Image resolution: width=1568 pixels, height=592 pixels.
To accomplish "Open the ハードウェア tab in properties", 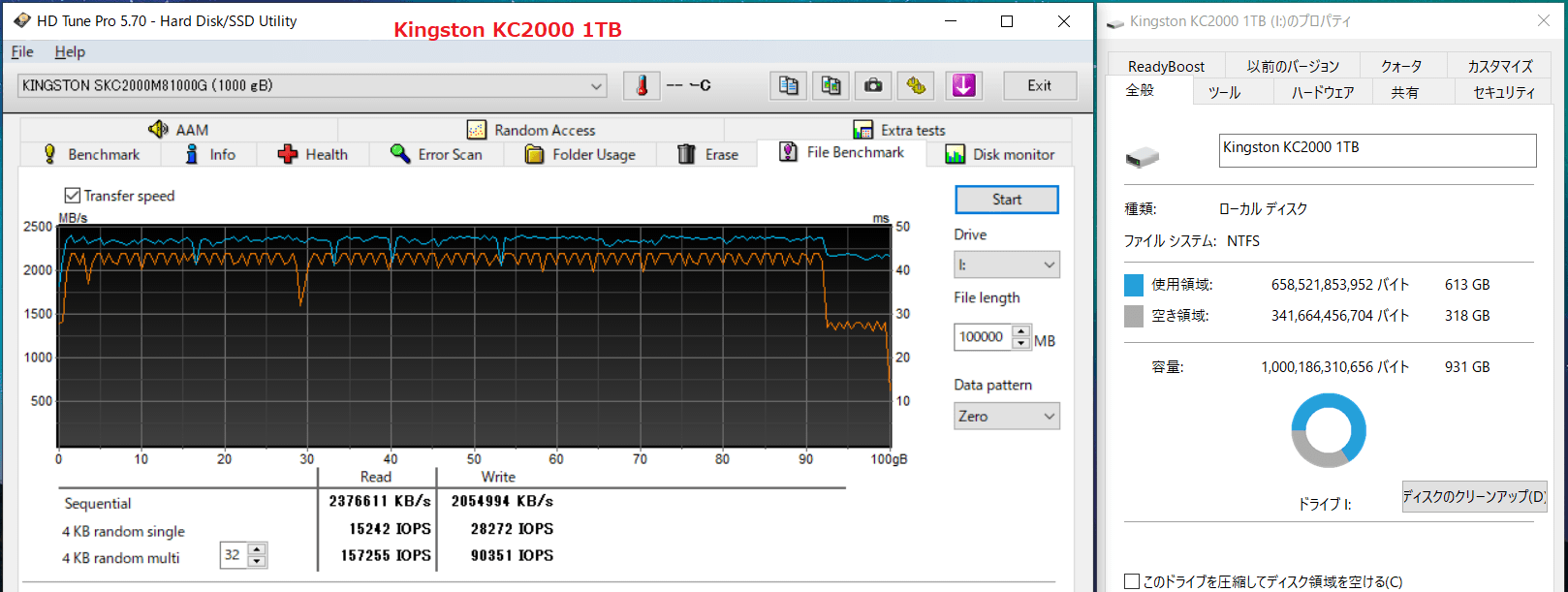I will pos(1323,92).
